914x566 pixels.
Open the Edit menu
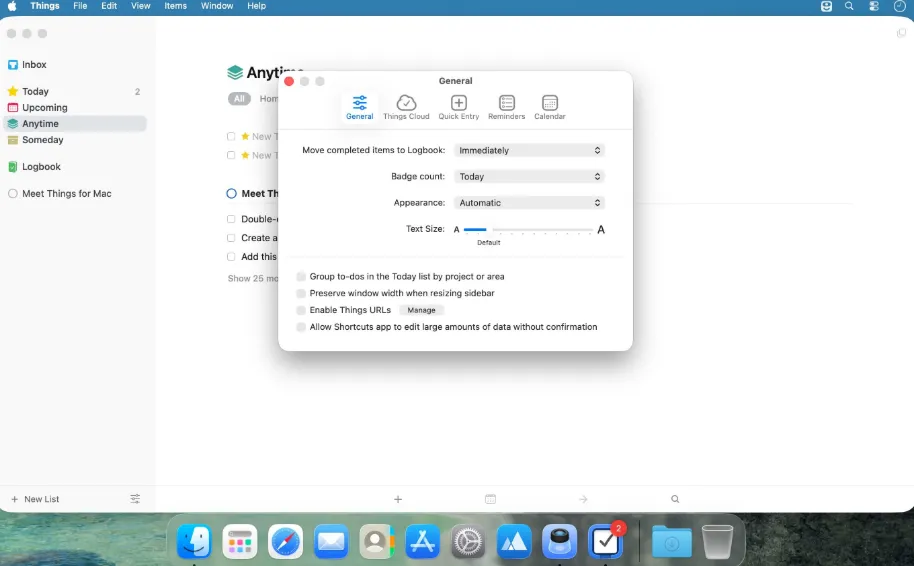pos(109,6)
